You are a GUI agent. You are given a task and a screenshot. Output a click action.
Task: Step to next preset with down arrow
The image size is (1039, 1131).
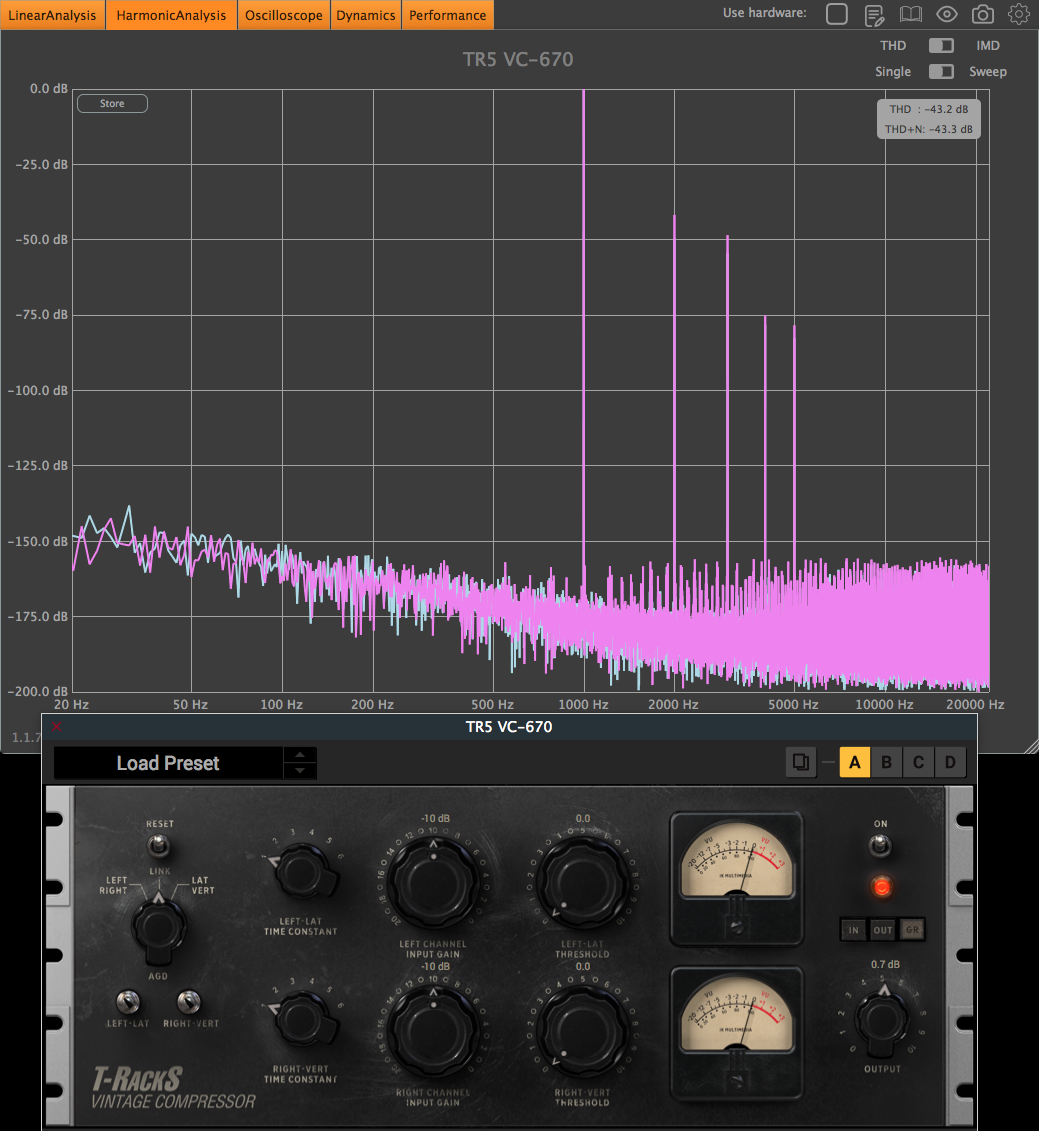[300, 771]
